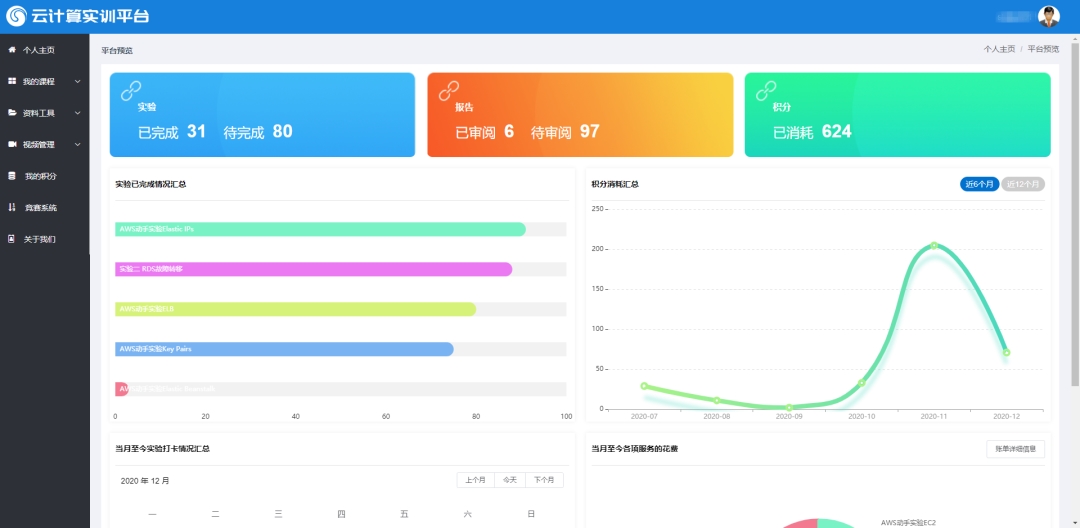This screenshot has width=1080, height=528.
Task: Click the green AWS Elastic IPs progress bar
Action: (x=320, y=229)
